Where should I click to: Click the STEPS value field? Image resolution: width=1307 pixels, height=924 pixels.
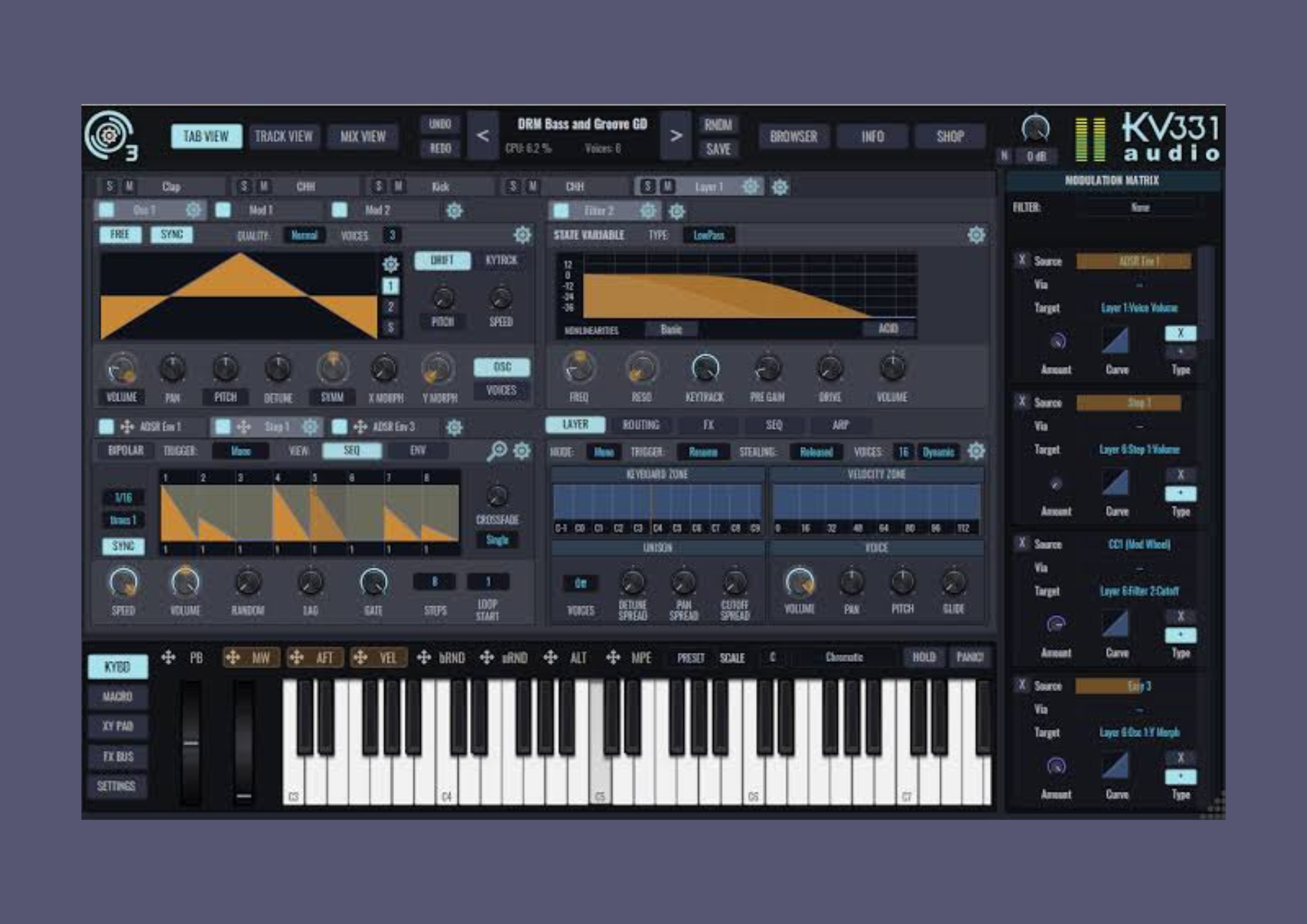pyautogui.click(x=435, y=582)
